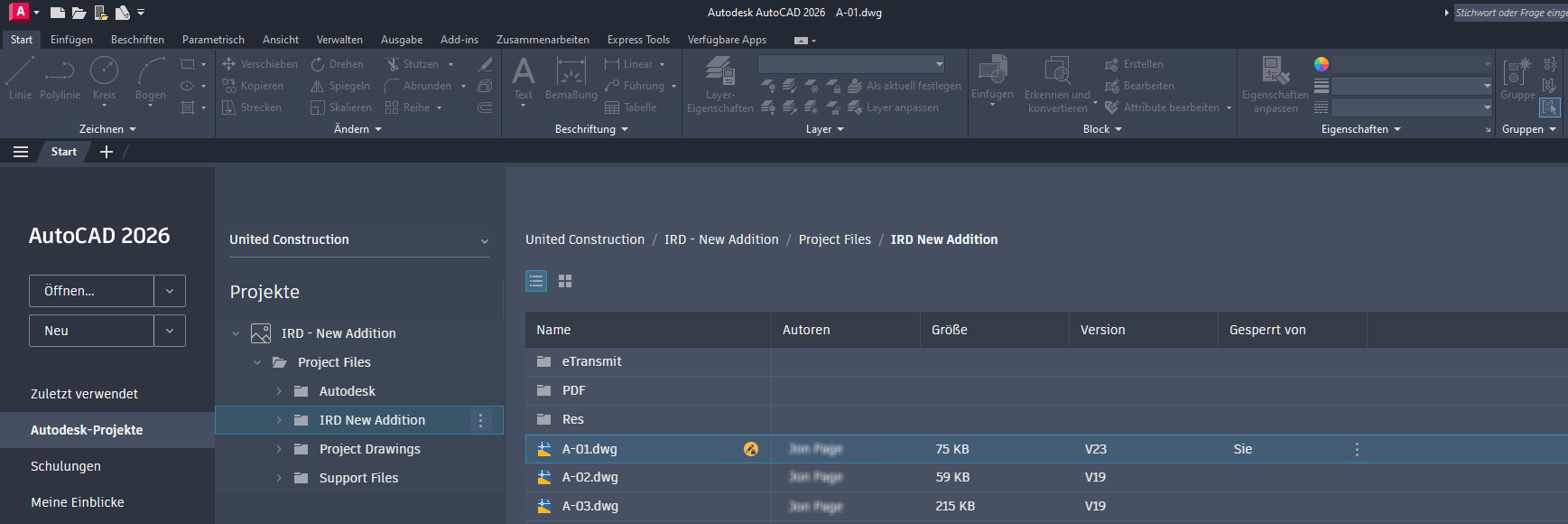
Task: Click Layer anpassen button
Action: (x=893, y=108)
